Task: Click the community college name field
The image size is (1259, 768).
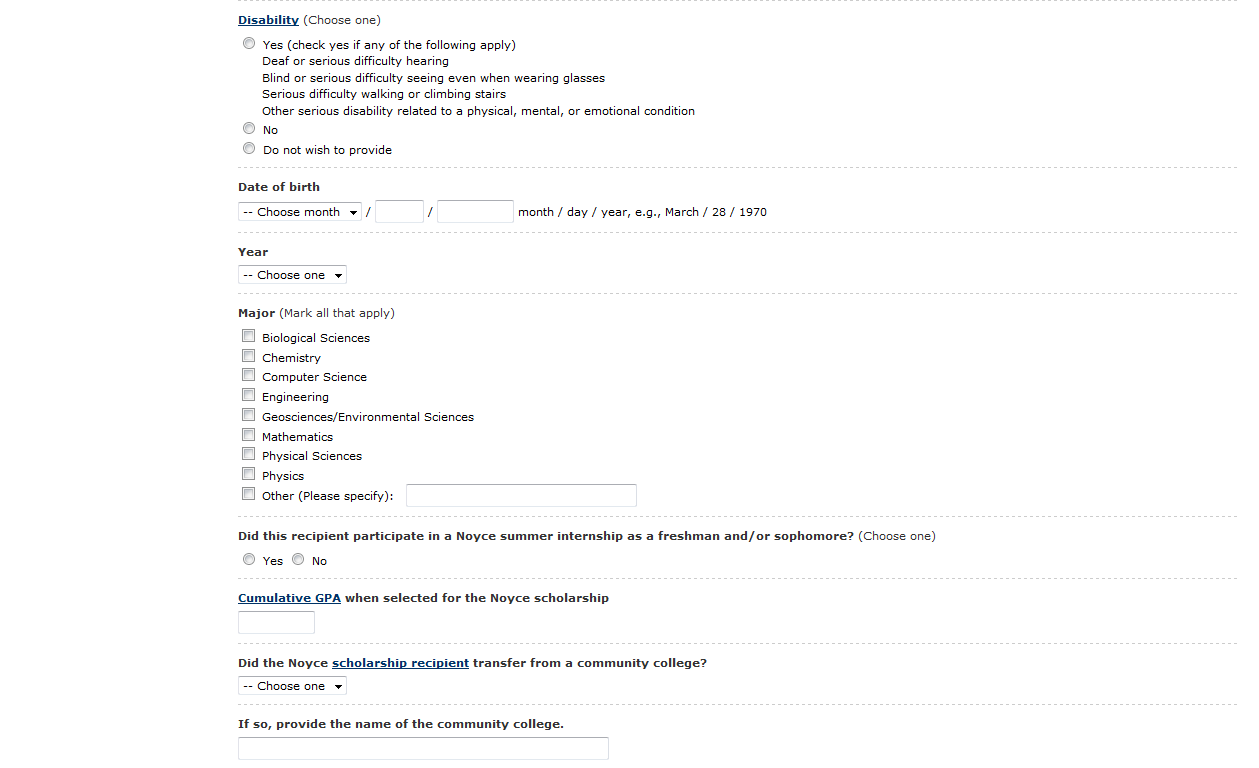Action: point(423,749)
